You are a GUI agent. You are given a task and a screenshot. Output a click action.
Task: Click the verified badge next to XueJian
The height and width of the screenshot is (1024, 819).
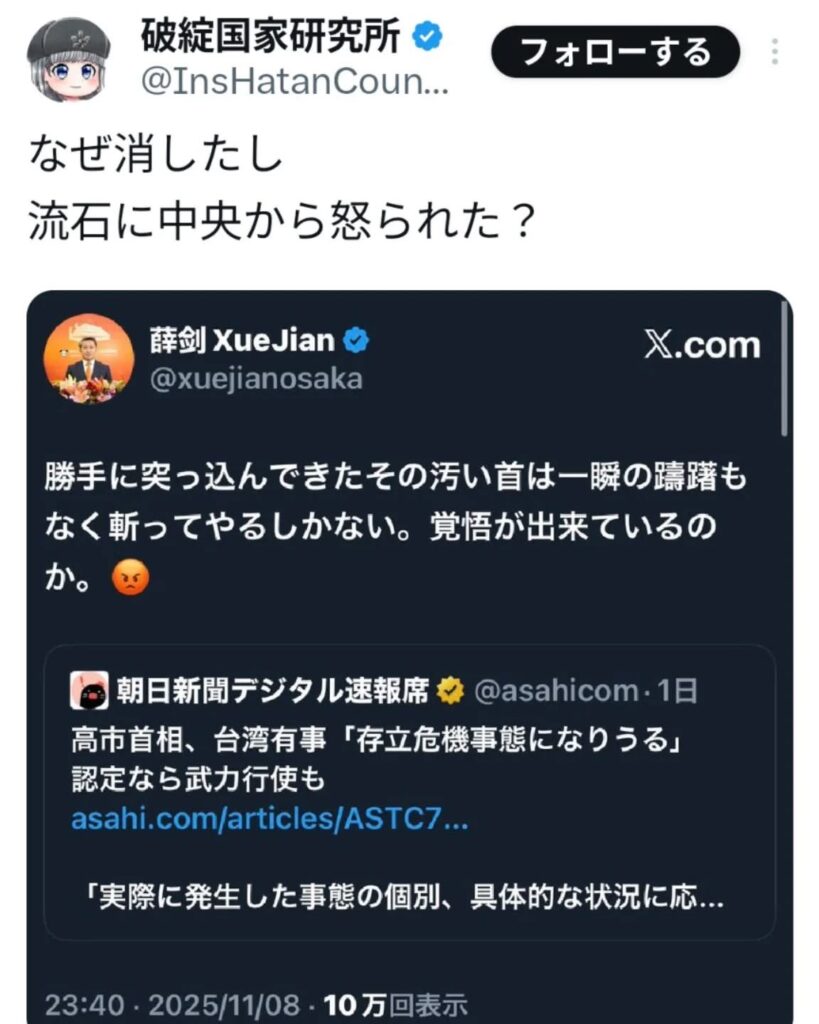point(356,341)
